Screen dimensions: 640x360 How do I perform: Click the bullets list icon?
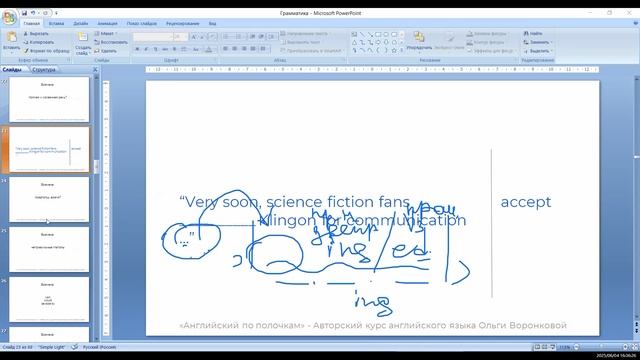227,36
